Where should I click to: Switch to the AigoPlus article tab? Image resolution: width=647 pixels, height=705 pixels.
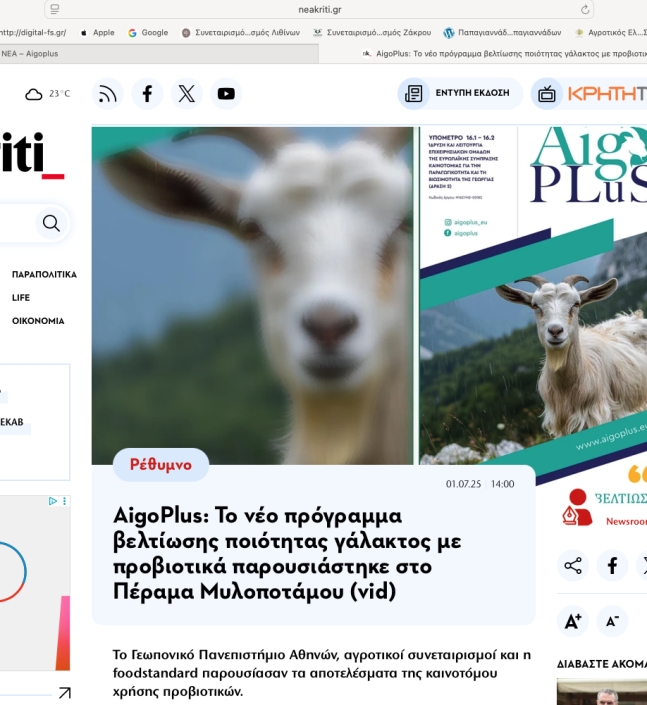coord(500,53)
